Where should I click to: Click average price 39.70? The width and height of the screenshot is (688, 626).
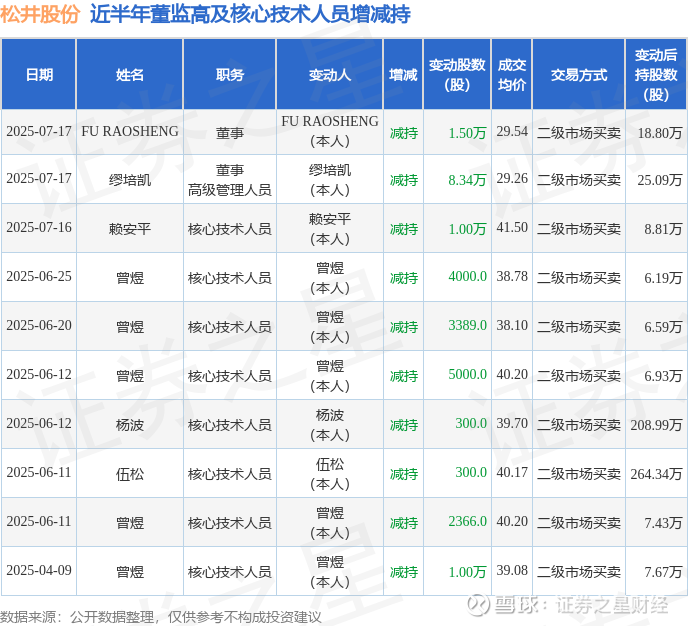[x=512, y=423]
